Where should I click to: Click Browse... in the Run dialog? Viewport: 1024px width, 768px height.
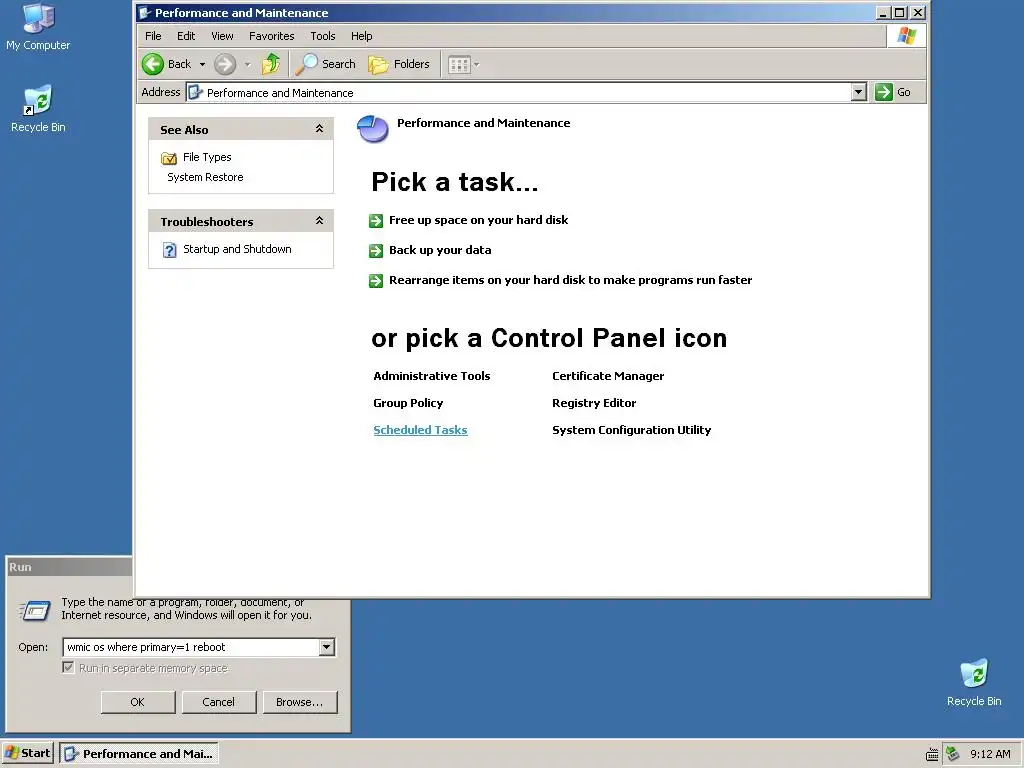(300, 702)
